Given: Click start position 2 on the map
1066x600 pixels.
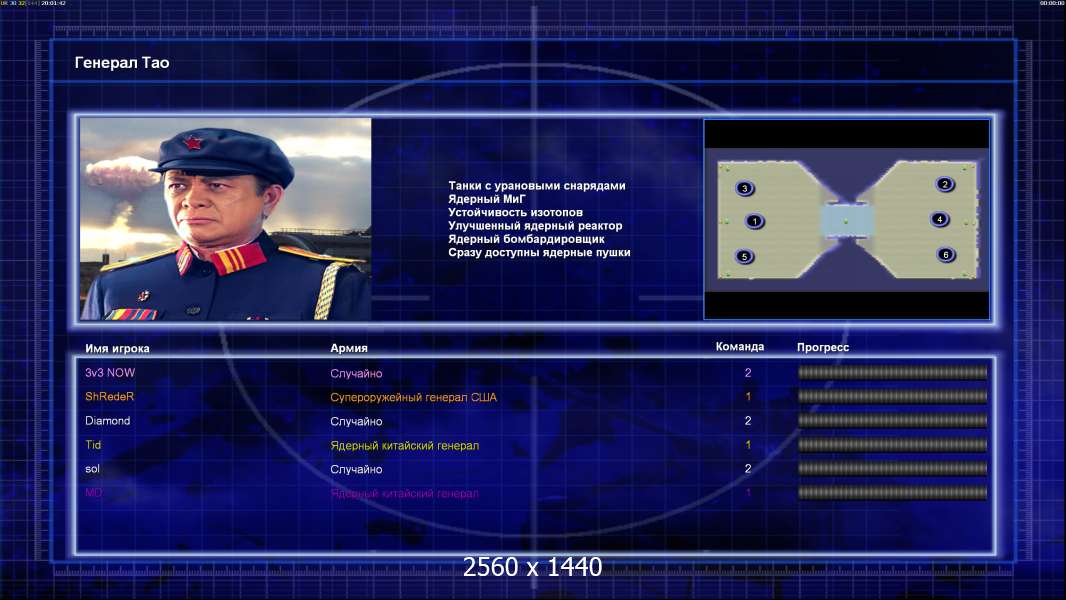Looking at the screenshot, I should [x=944, y=184].
